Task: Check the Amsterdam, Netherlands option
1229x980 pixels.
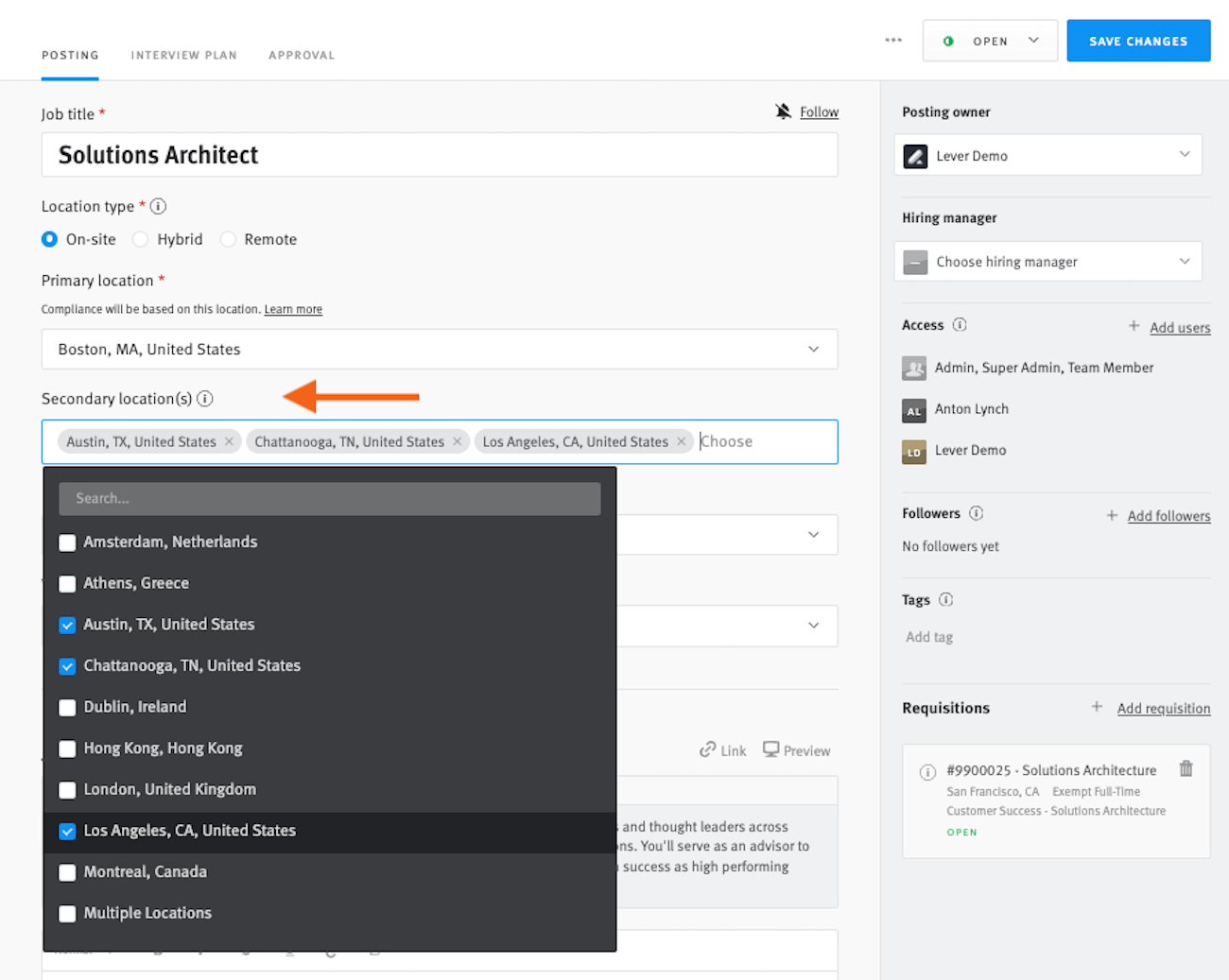Action: 67,542
